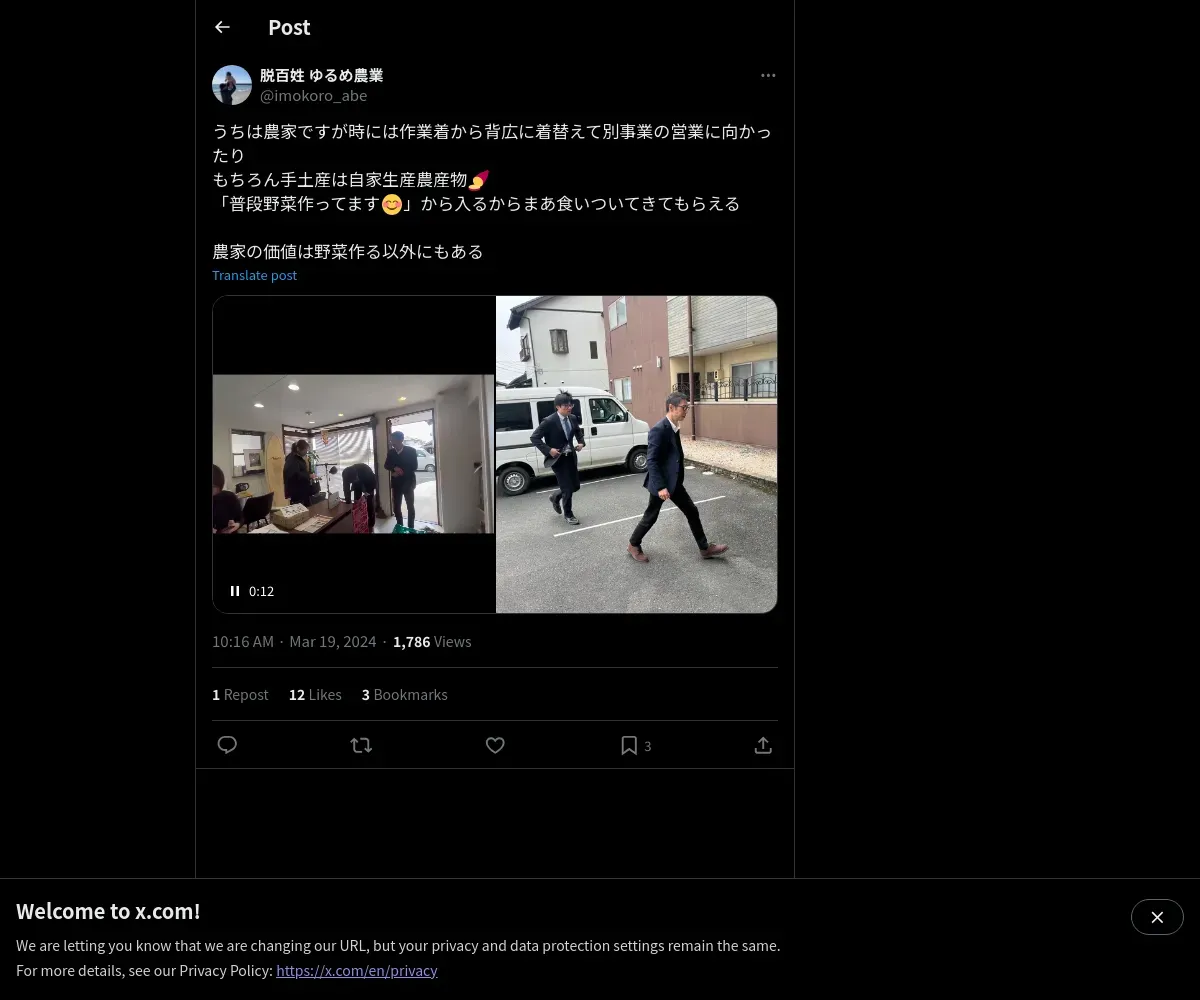View the 12 Likes list

pyautogui.click(x=315, y=694)
